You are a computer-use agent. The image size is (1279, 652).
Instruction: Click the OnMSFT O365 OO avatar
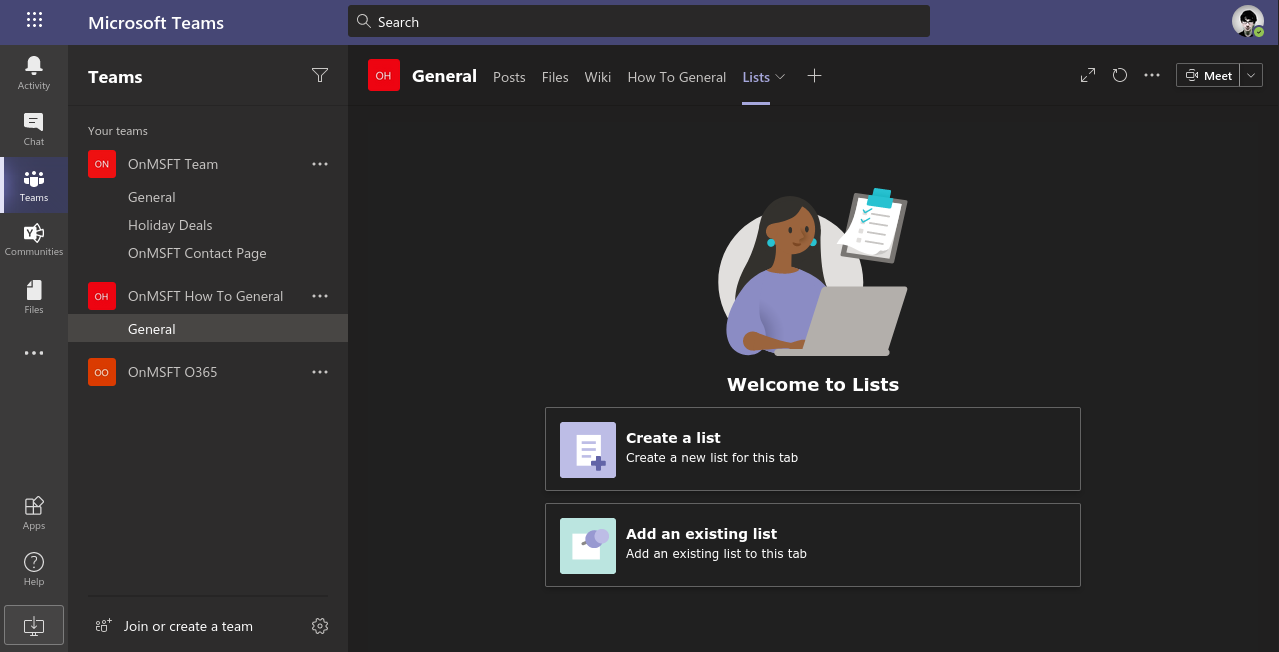(x=102, y=372)
